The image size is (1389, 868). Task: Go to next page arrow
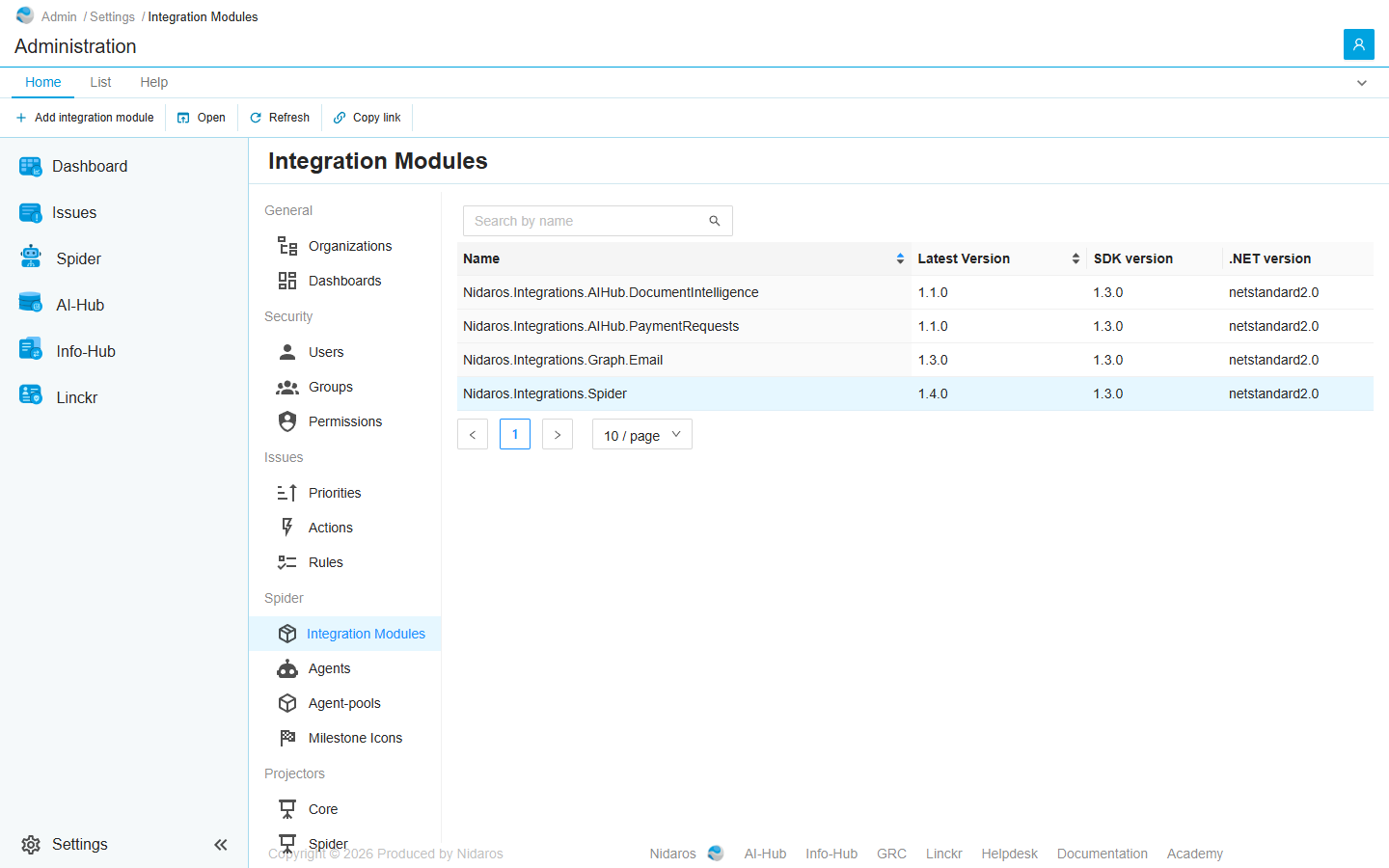[558, 434]
